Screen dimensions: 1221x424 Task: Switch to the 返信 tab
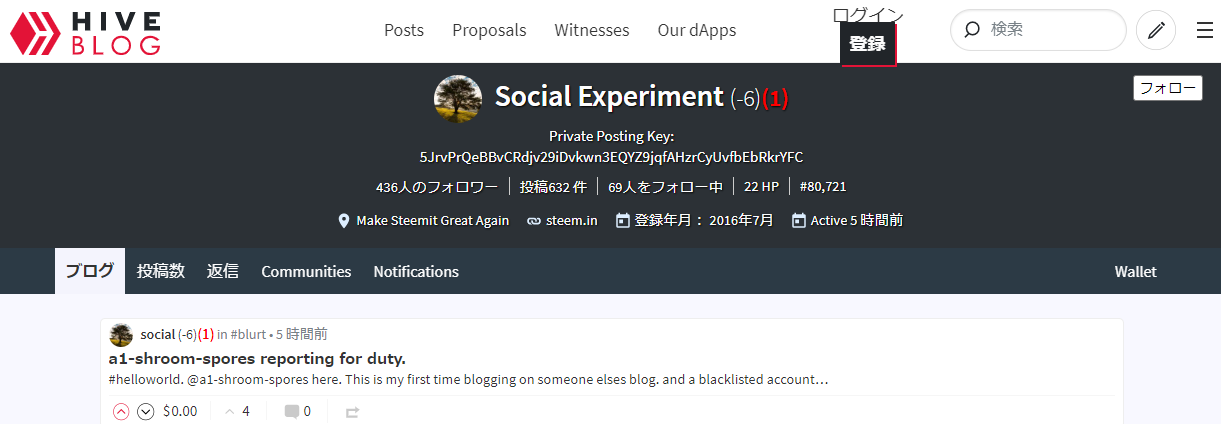pos(223,271)
